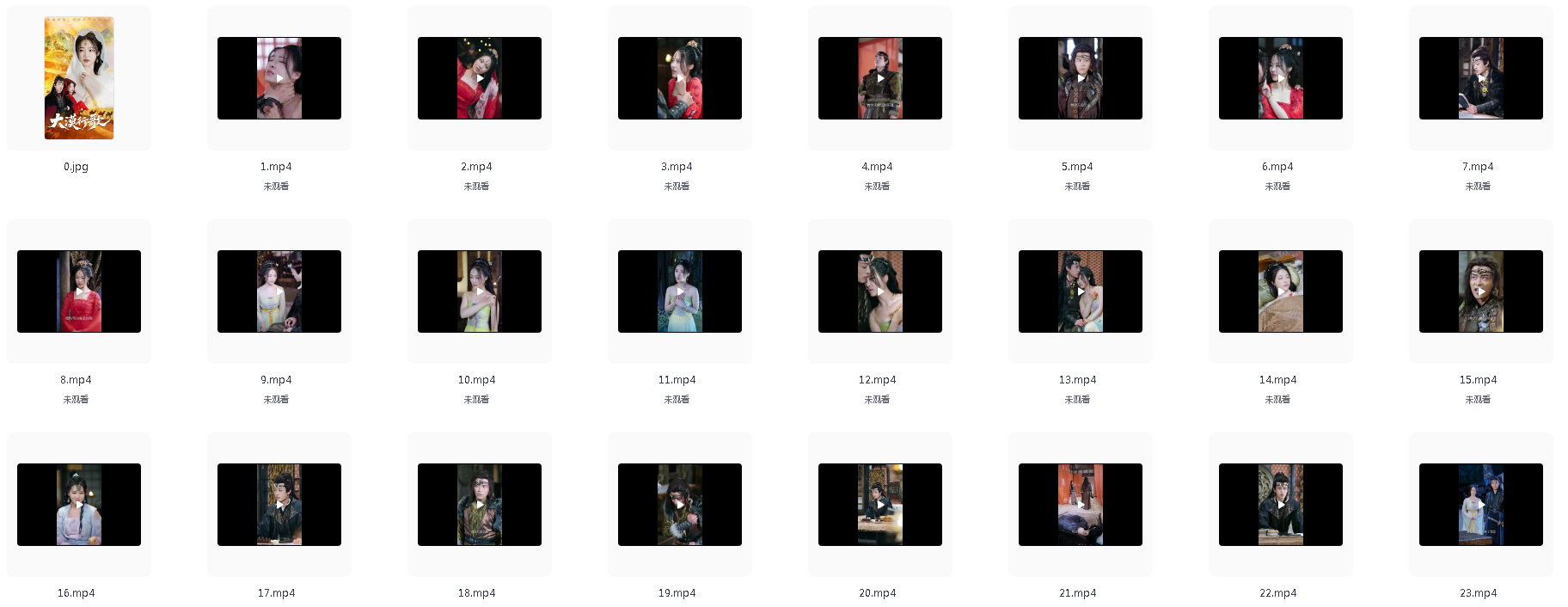Play the 2.mp4 video thumbnail
1568x607 pixels.
pyautogui.click(x=480, y=78)
